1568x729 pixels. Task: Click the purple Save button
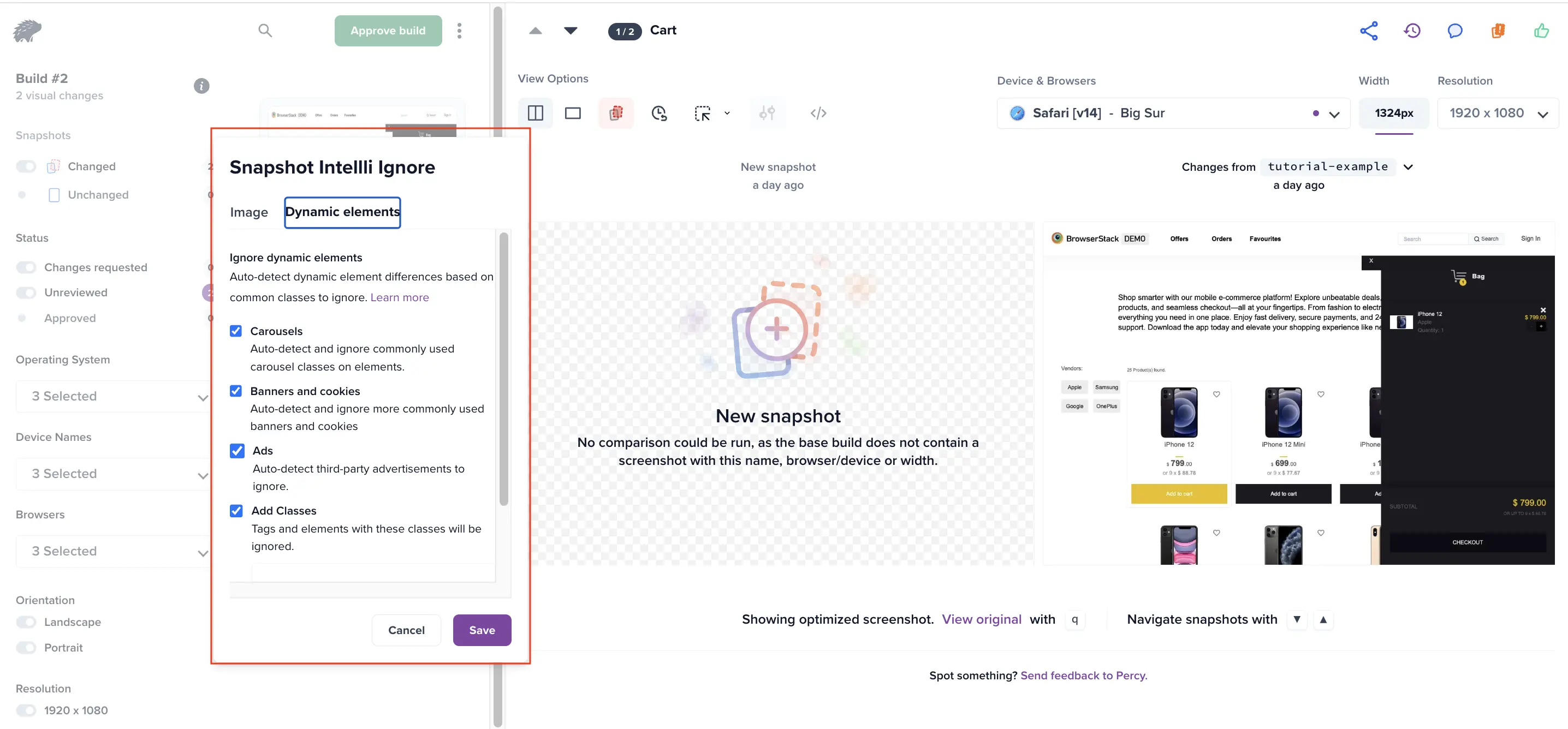(482, 630)
